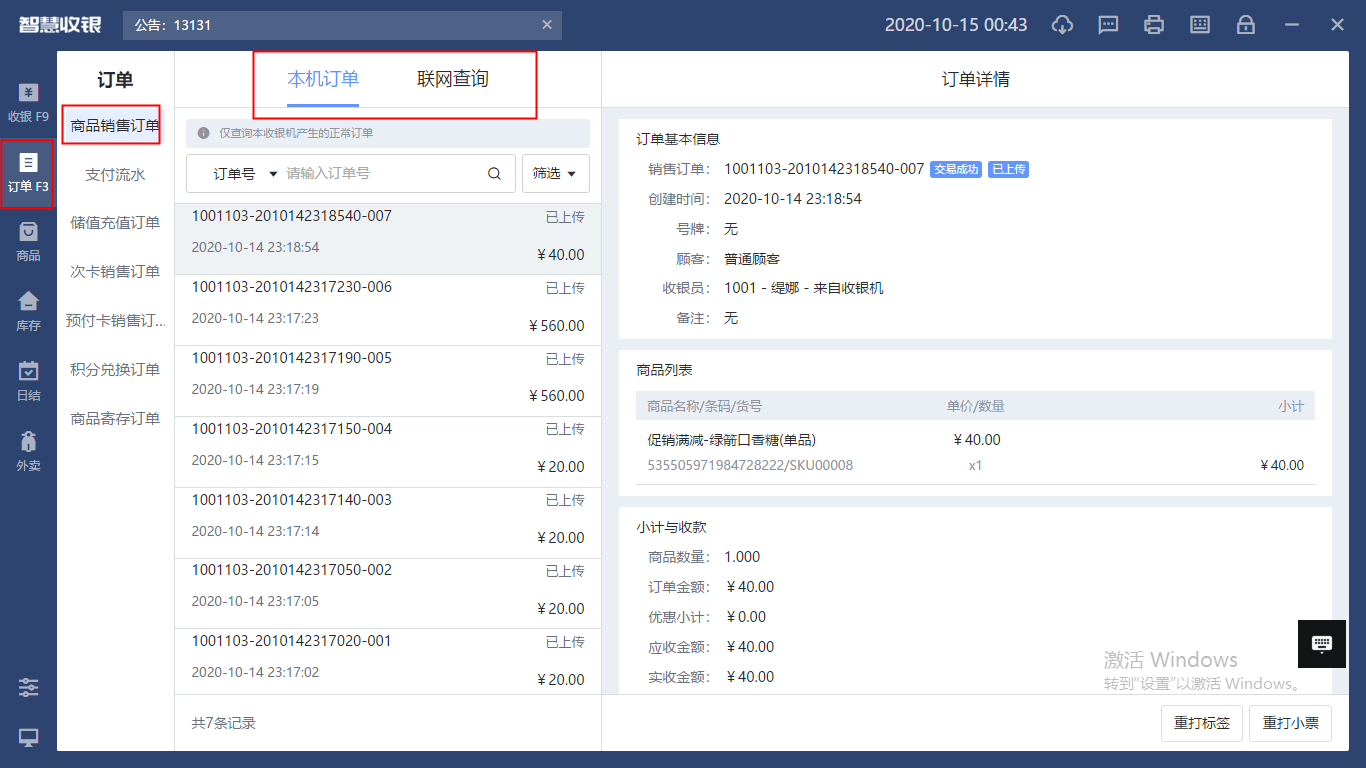Click the printer icon in title bar
Image resolution: width=1366 pixels, height=768 pixels.
click(x=1154, y=25)
